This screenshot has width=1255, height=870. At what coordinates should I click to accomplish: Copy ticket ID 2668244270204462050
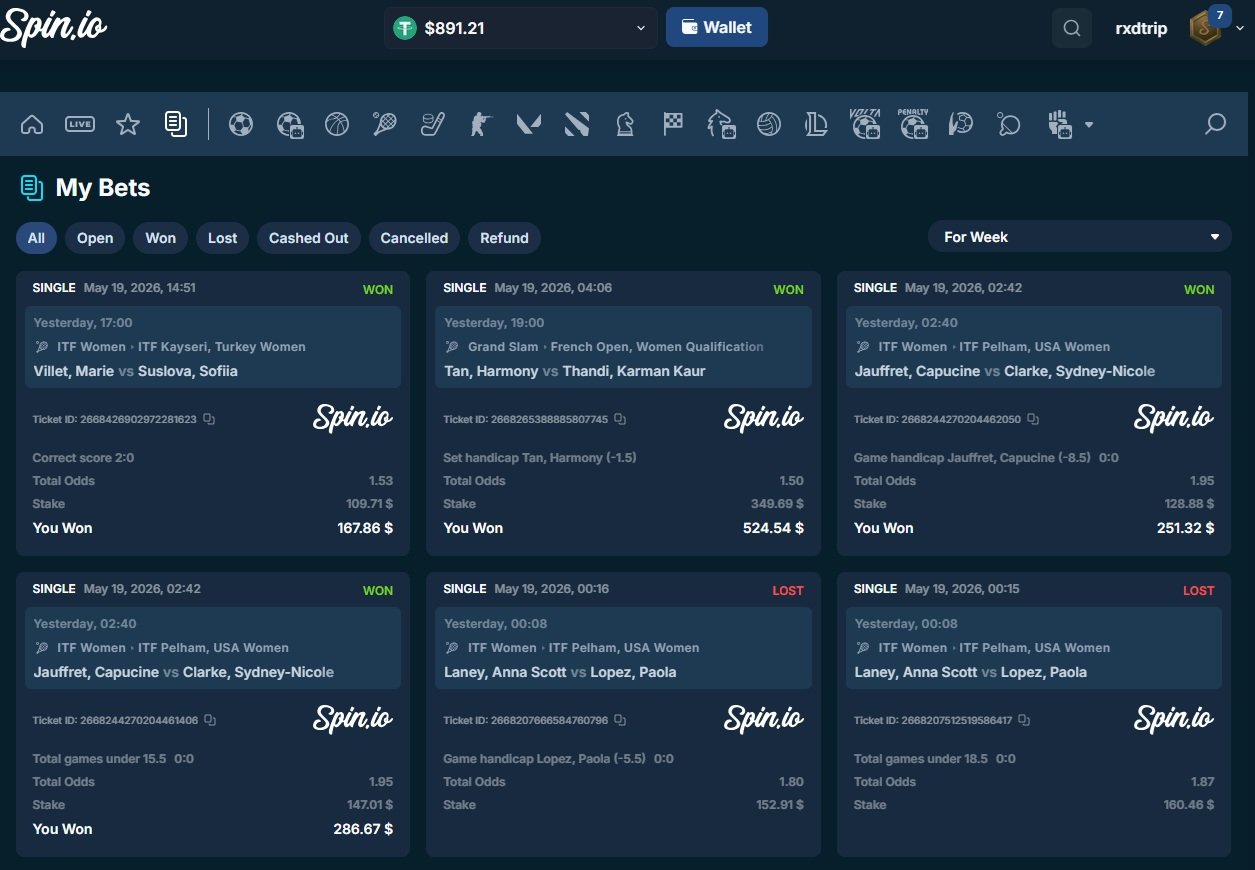pyautogui.click(x=1033, y=419)
